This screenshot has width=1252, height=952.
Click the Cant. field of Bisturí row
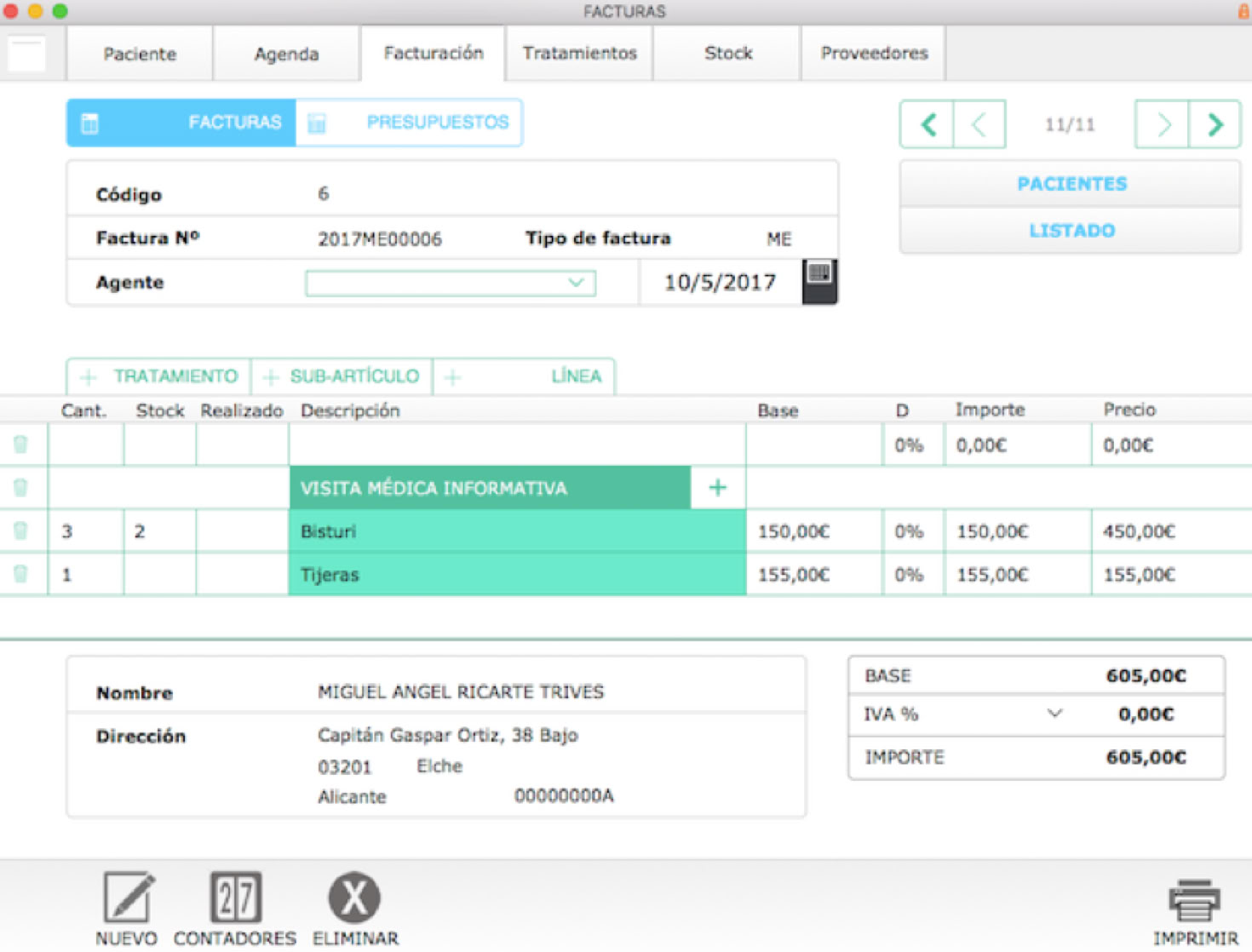click(x=85, y=531)
